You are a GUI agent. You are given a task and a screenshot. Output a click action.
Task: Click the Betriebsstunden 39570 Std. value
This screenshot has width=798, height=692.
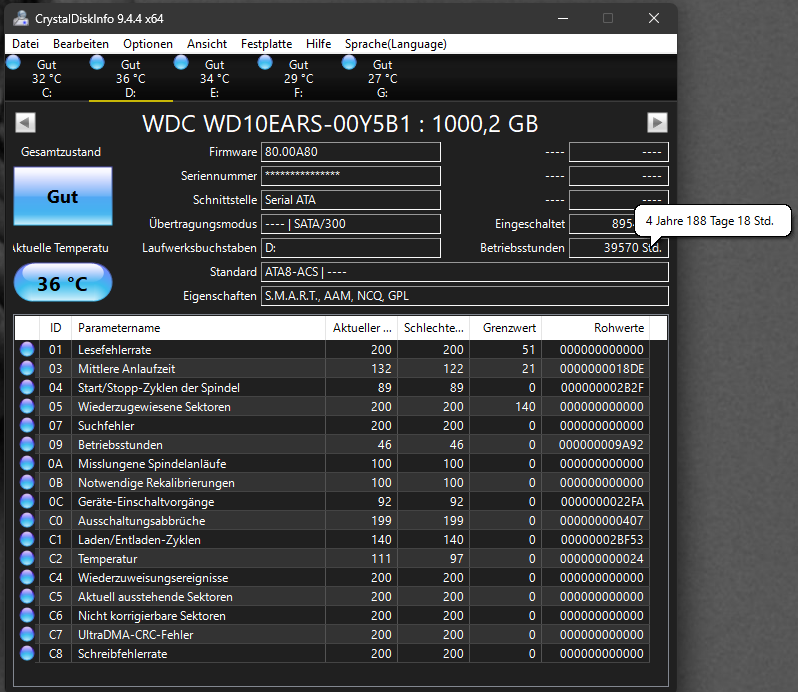618,248
